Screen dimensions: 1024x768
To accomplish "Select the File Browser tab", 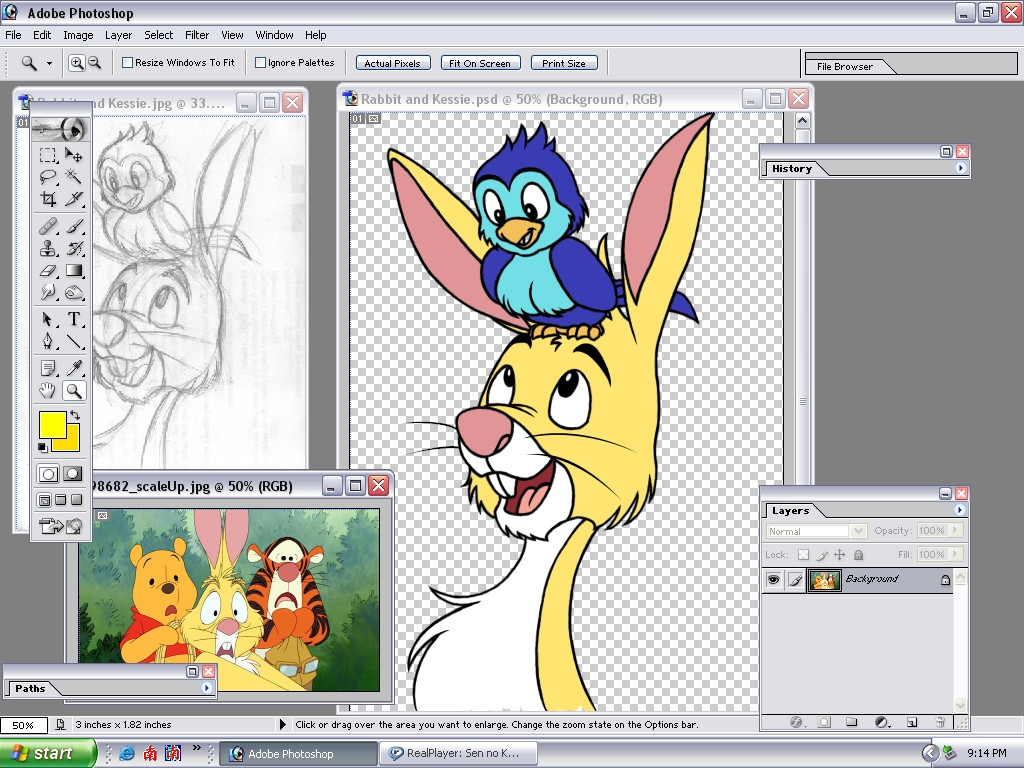I will pos(844,66).
